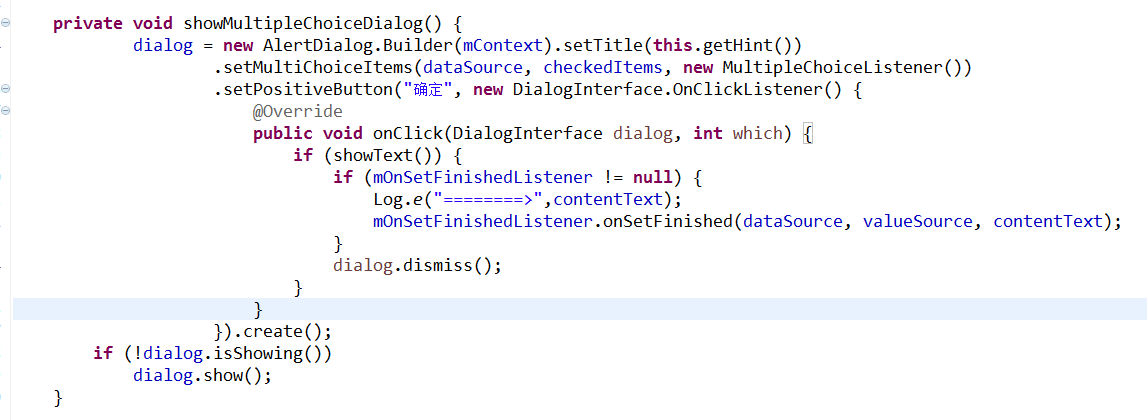The height and width of the screenshot is (420, 1147).
Task: Click the this keyword before getHint
Action: [x=672, y=45]
